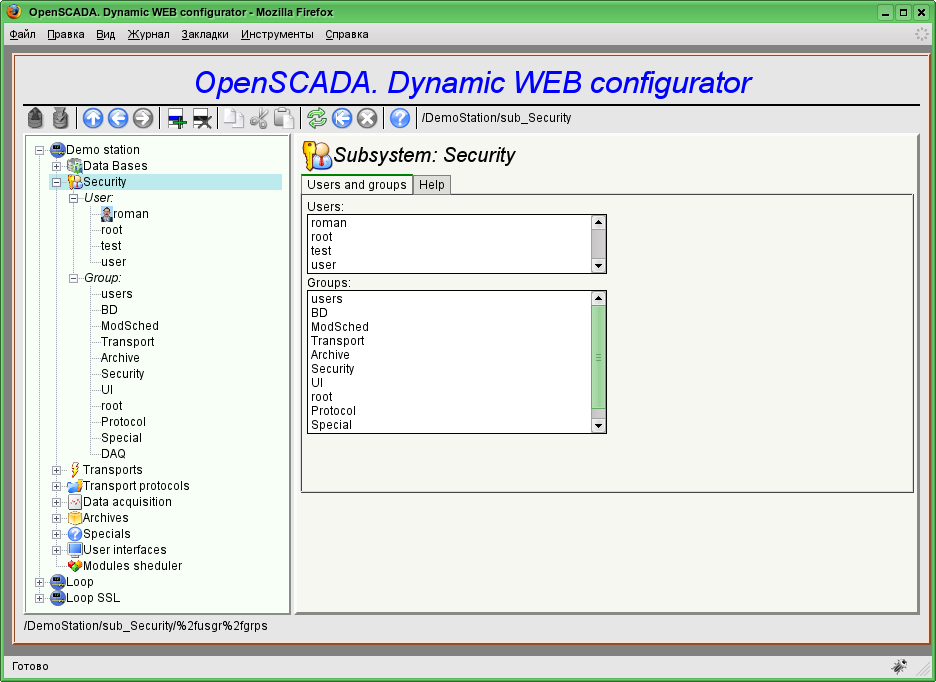Click the roman user avatar icon

(x=107, y=214)
